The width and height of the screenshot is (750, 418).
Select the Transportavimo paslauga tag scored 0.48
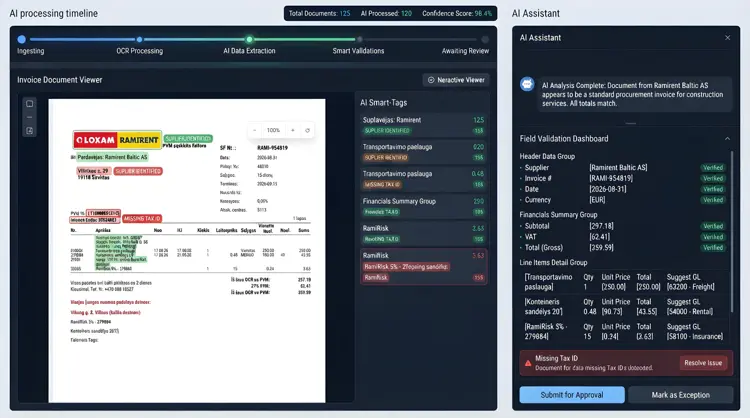(424, 179)
